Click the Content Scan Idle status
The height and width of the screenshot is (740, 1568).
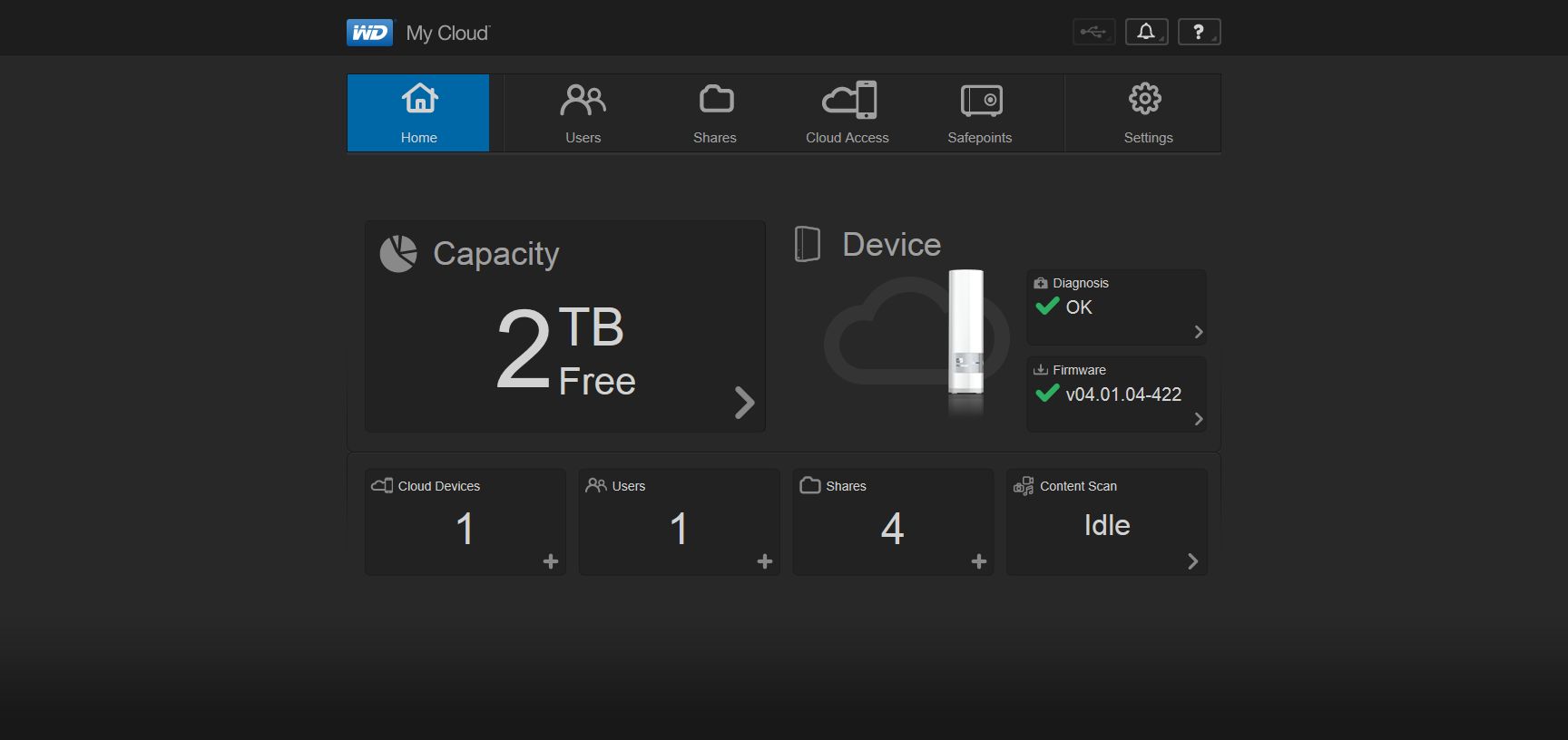[1107, 525]
